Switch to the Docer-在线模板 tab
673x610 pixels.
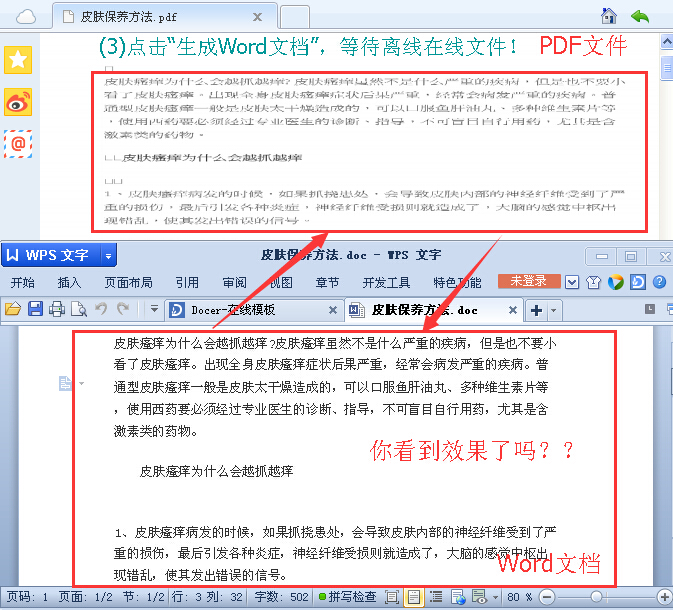[x=255, y=310]
